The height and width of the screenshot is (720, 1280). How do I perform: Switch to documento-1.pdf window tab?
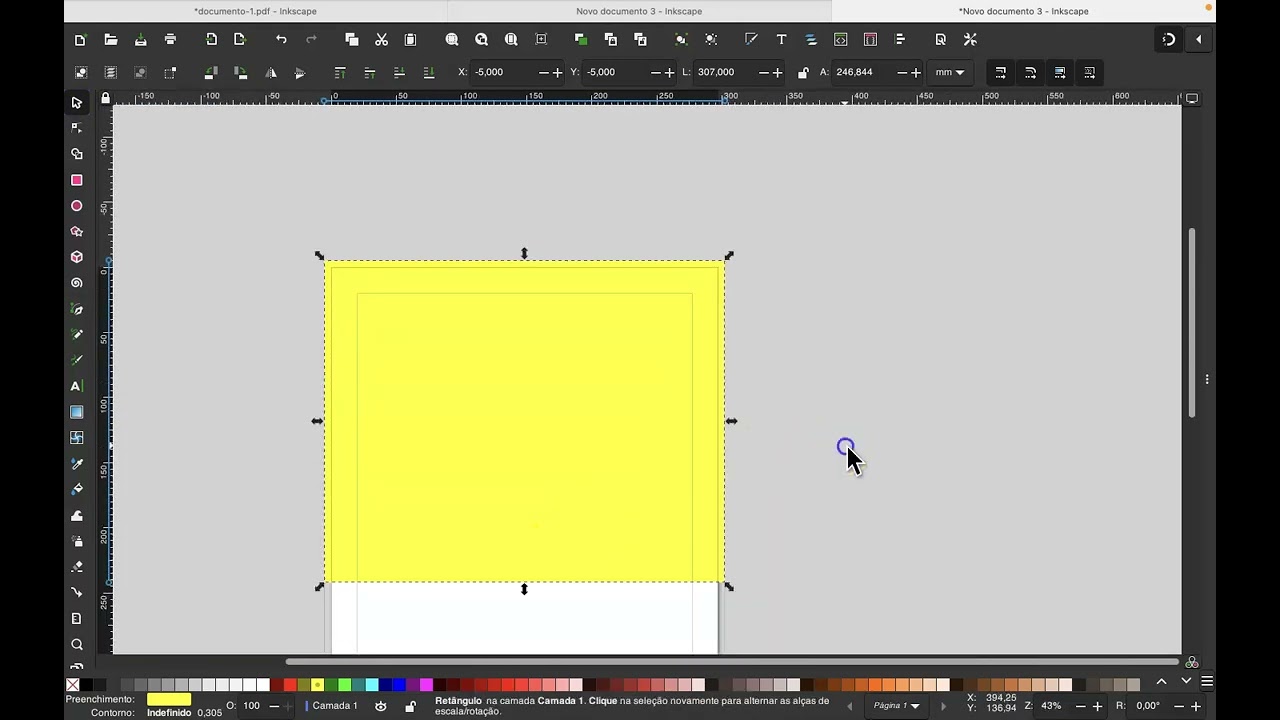point(255,11)
